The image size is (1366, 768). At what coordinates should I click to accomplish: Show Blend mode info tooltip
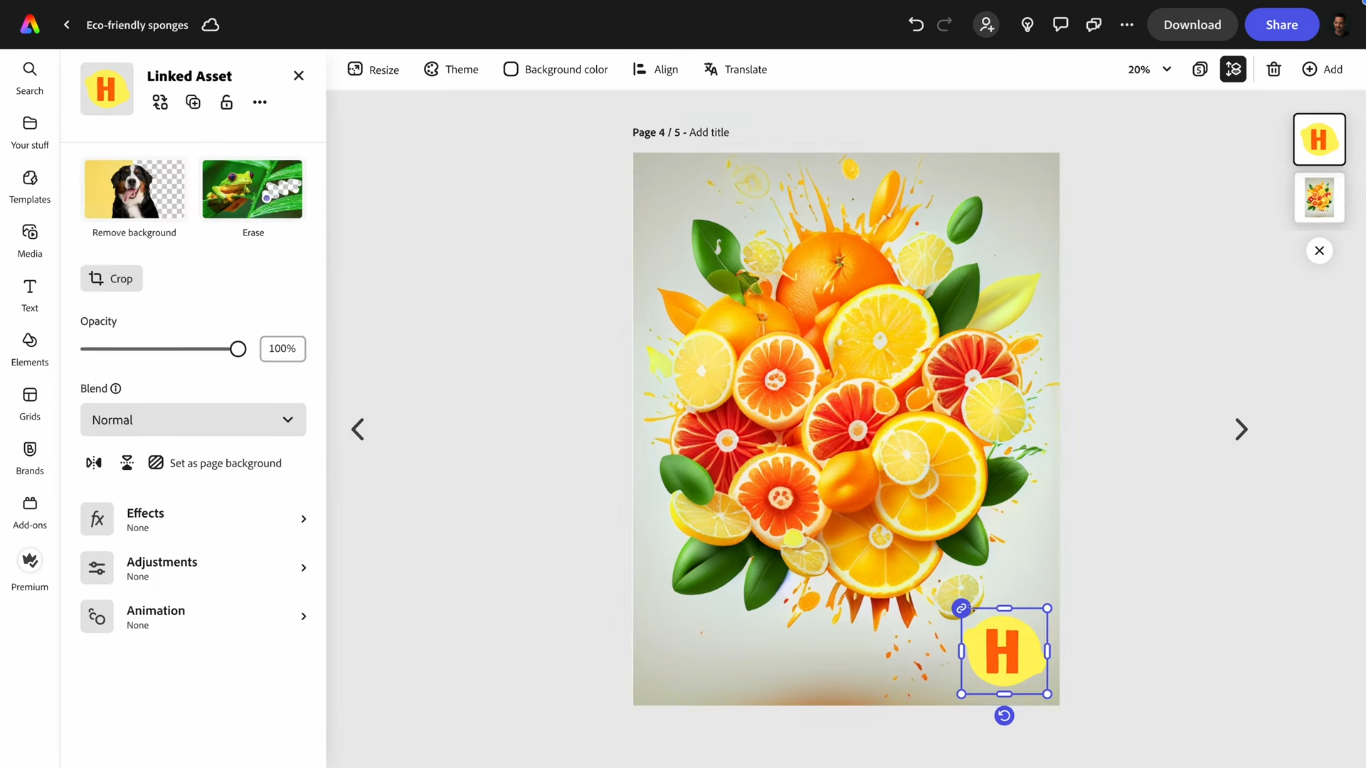[x=116, y=389]
